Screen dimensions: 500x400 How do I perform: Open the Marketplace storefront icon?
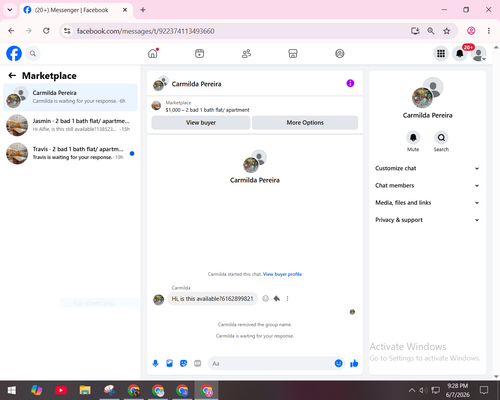coord(293,53)
